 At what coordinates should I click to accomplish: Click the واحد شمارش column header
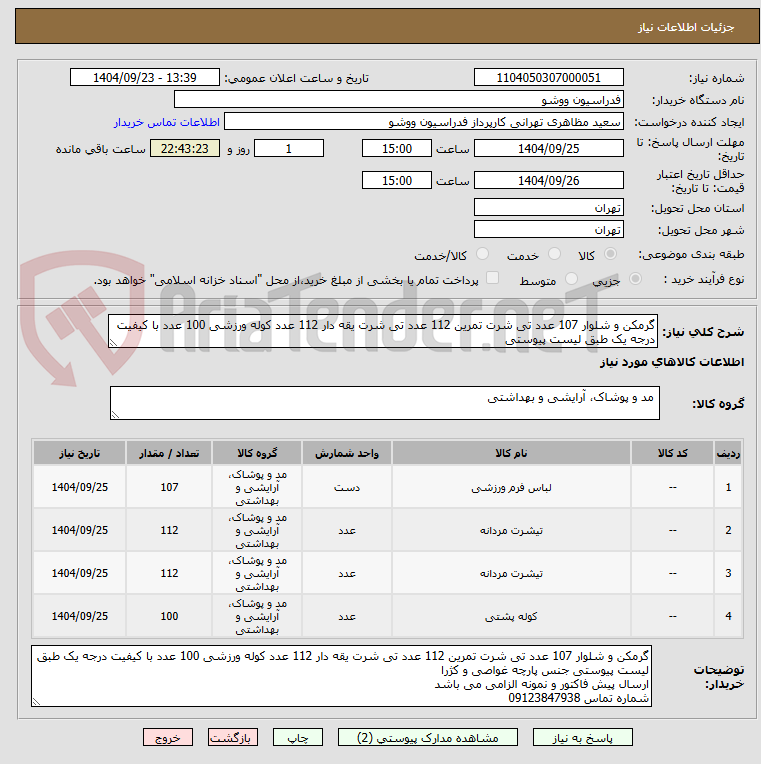(346, 453)
